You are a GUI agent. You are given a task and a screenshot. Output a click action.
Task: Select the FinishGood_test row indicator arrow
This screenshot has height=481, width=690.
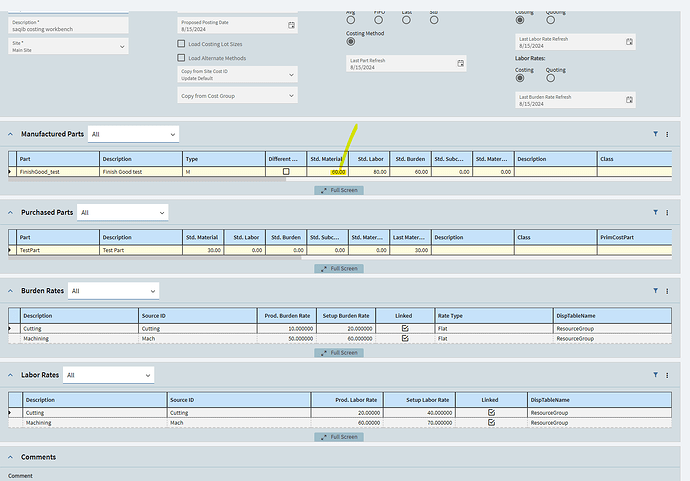(x=11, y=172)
